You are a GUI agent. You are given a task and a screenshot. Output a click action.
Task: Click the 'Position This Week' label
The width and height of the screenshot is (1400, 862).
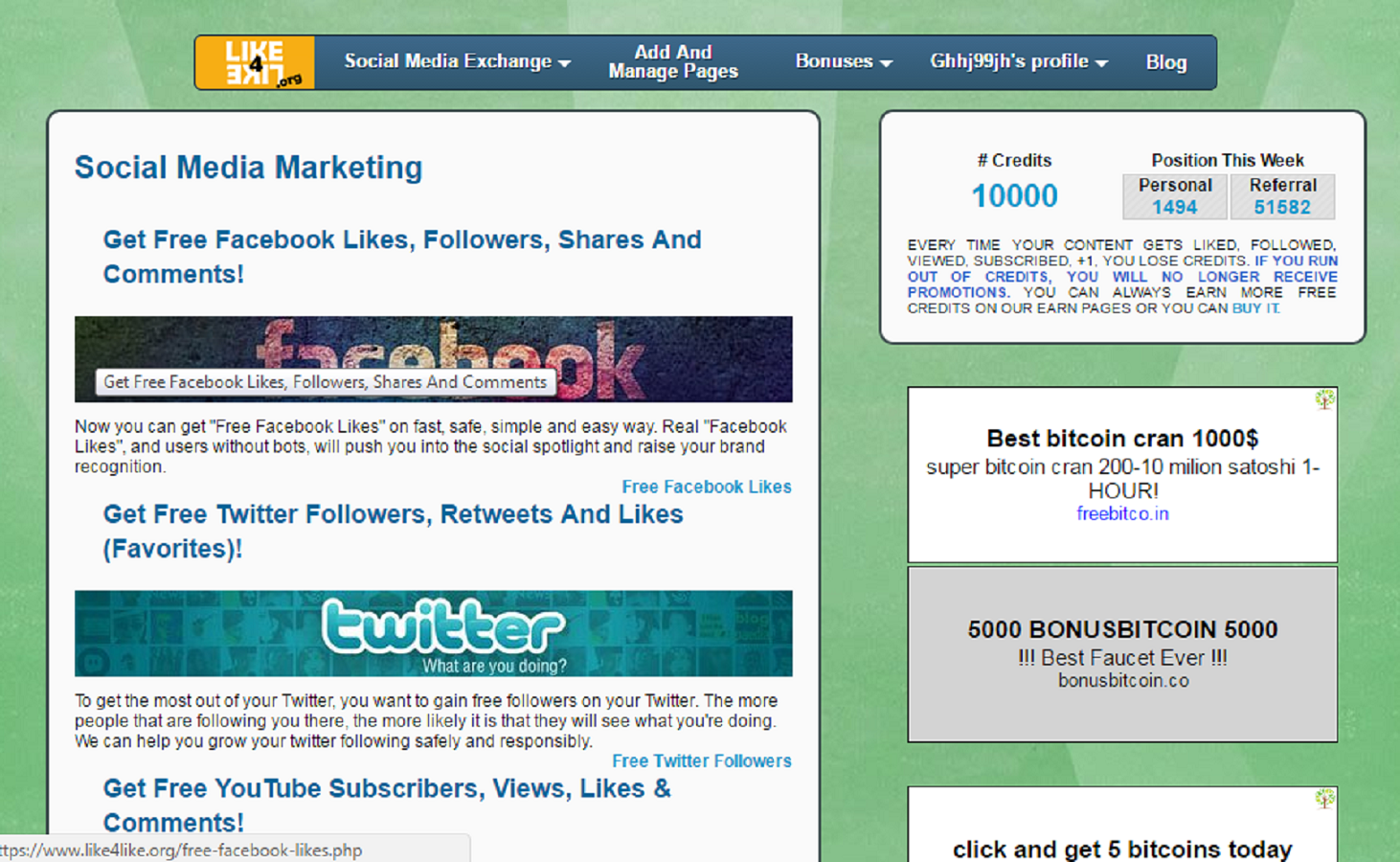(x=1228, y=160)
